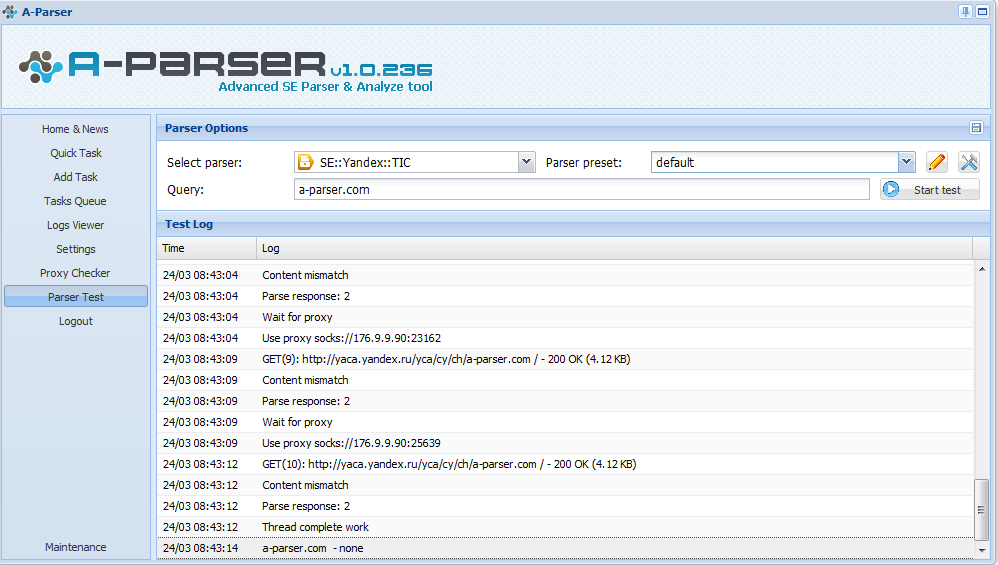Click the window maximize icon in the title bar
Viewport: 998px width, 565px height.
[982, 11]
